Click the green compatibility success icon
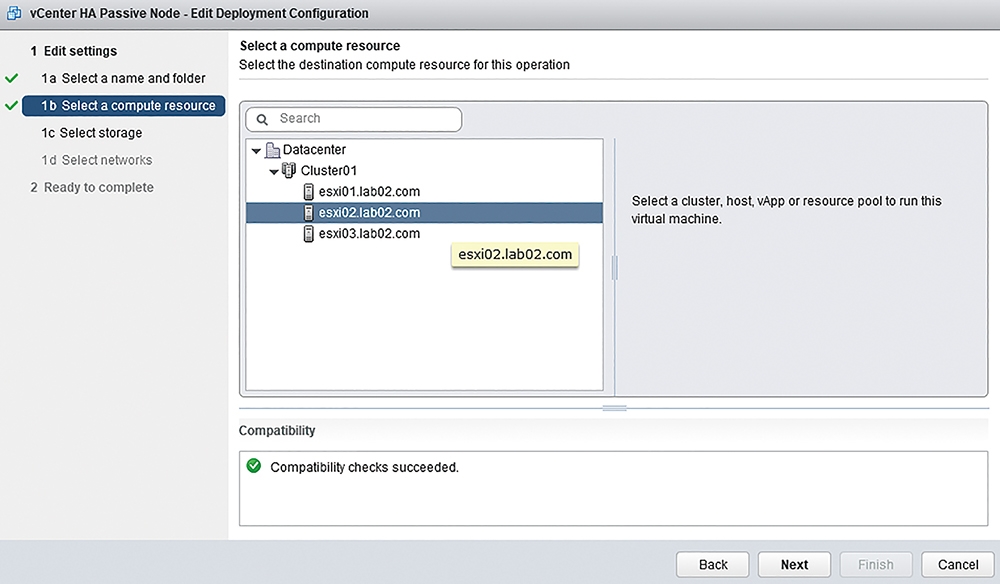The height and width of the screenshot is (584, 1000). 254,466
